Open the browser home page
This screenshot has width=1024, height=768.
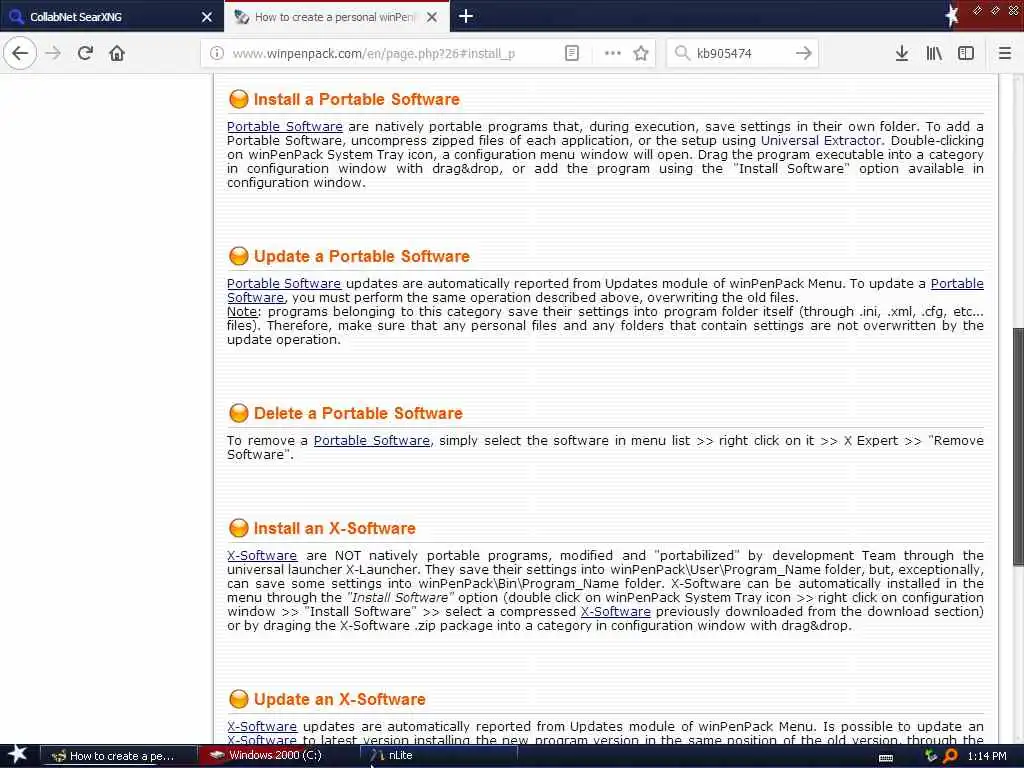pos(117,53)
